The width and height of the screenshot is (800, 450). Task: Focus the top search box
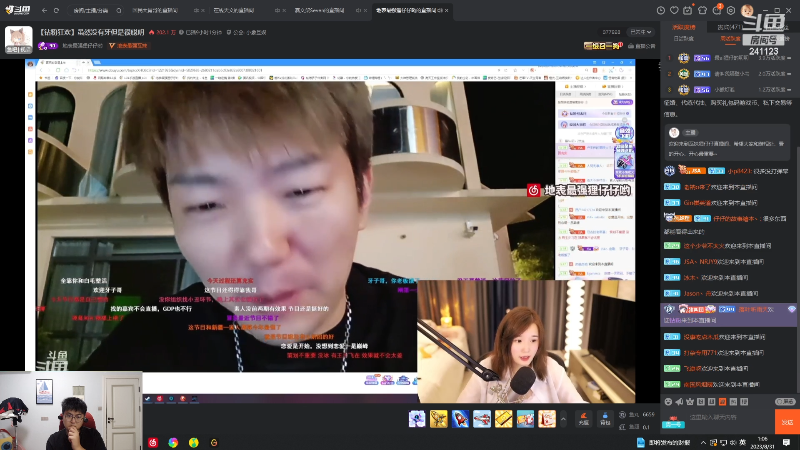93,10
